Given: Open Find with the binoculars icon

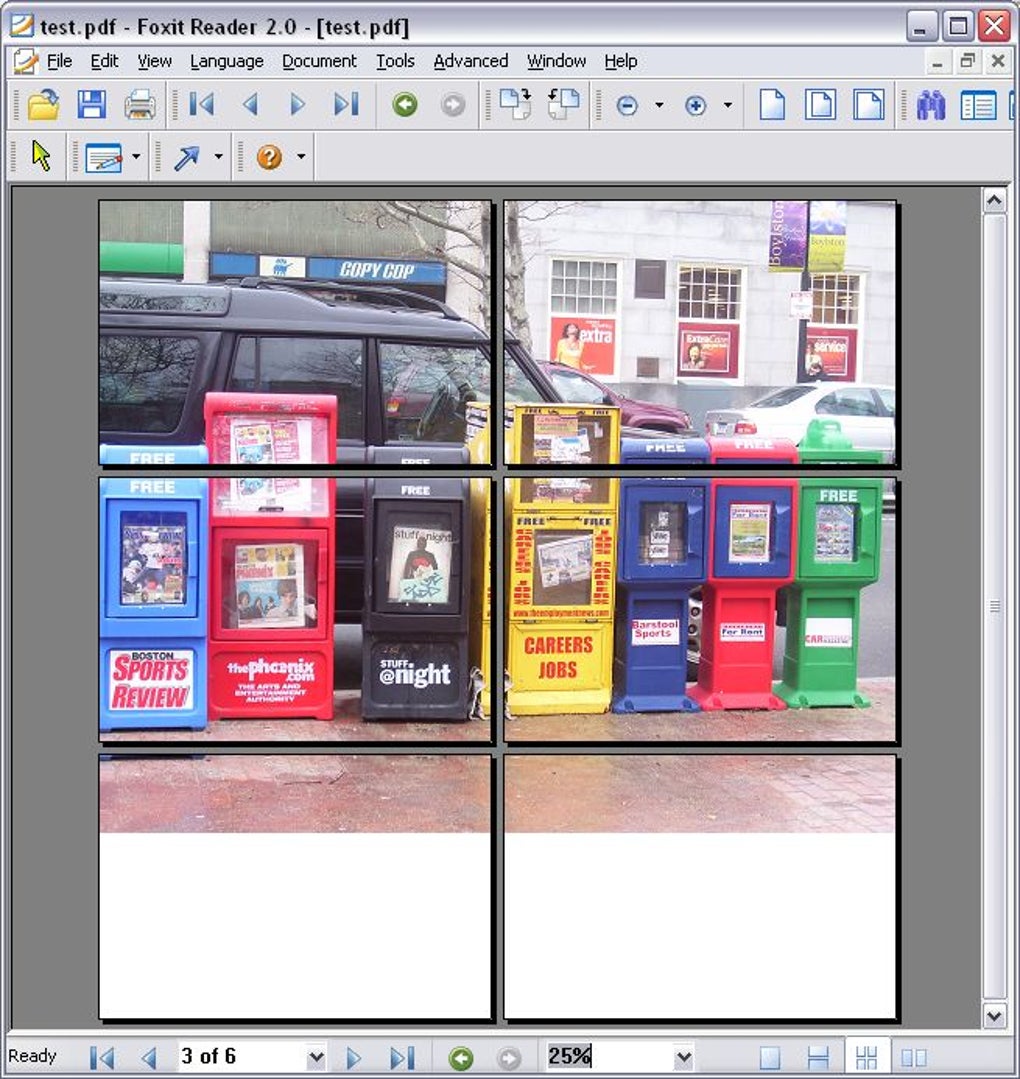Looking at the screenshot, I should pos(931,105).
